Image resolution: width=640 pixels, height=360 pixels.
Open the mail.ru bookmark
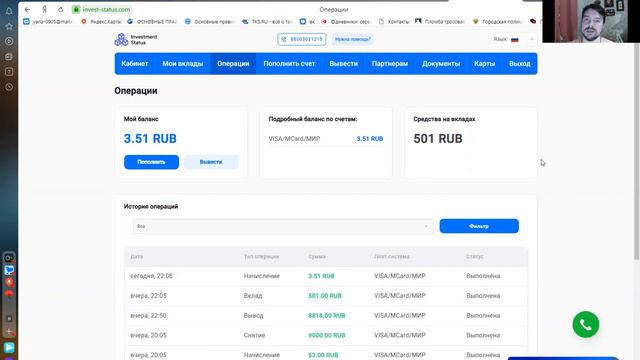tap(48, 22)
